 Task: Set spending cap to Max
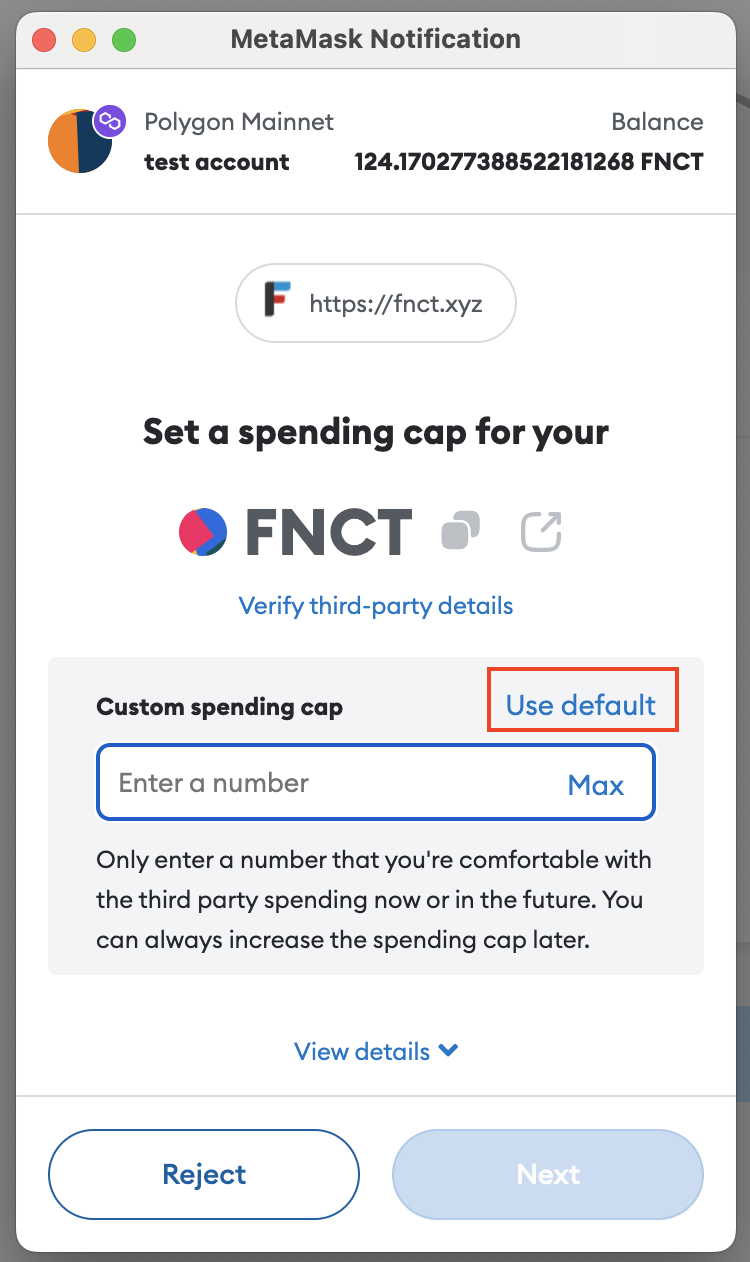596,785
